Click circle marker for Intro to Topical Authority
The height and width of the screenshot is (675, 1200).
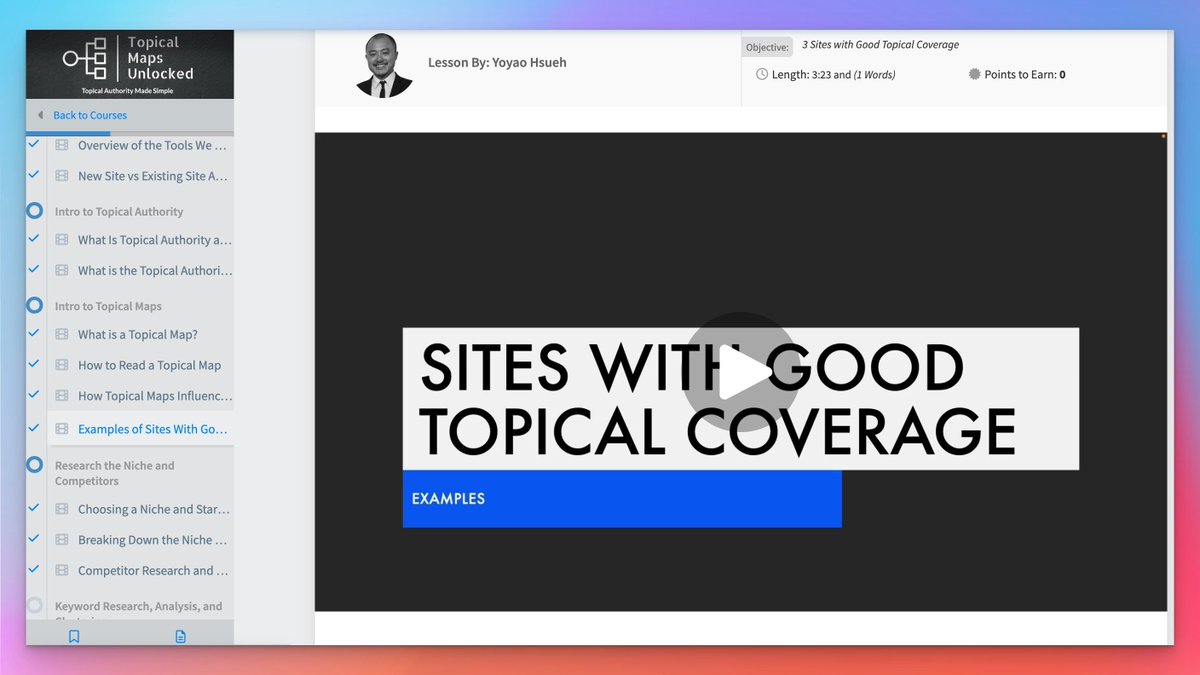pyautogui.click(x=35, y=211)
